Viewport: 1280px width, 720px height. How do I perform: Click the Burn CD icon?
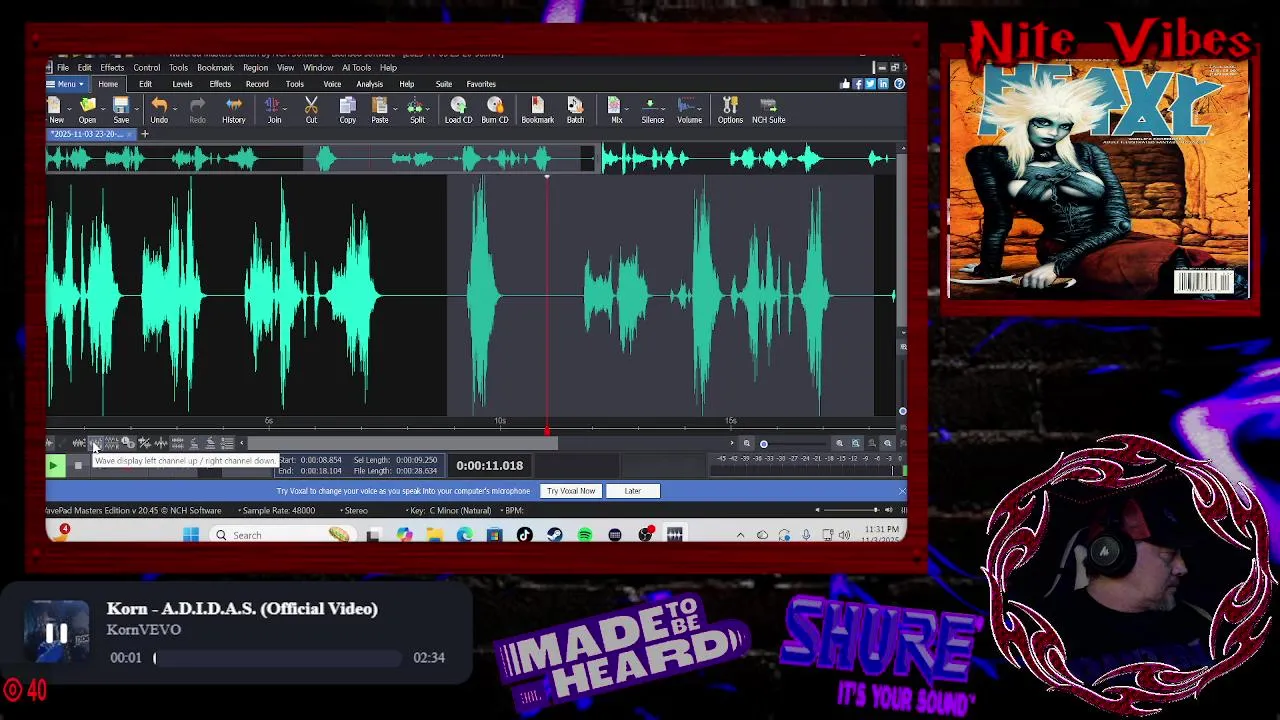point(495,110)
